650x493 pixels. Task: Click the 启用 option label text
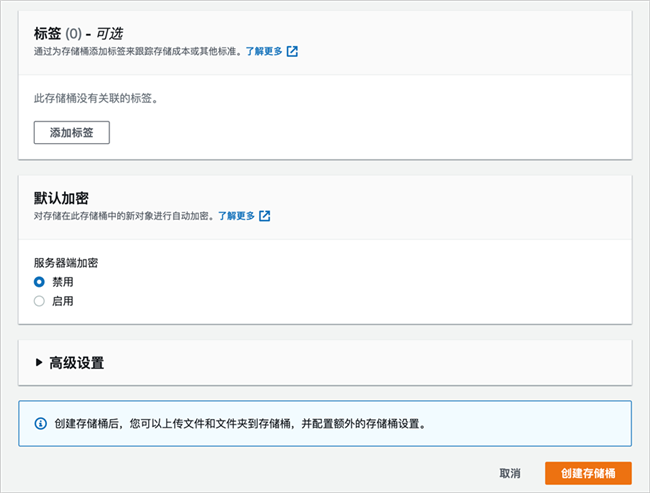(x=63, y=301)
